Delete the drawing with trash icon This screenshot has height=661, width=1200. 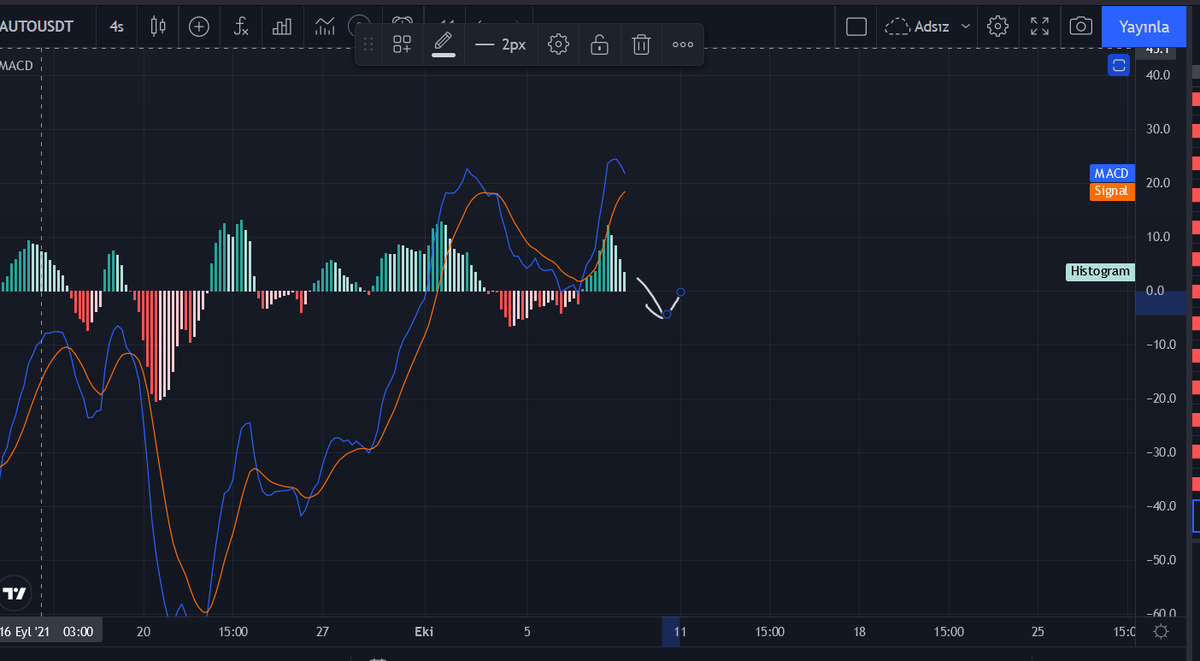click(x=642, y=45)
